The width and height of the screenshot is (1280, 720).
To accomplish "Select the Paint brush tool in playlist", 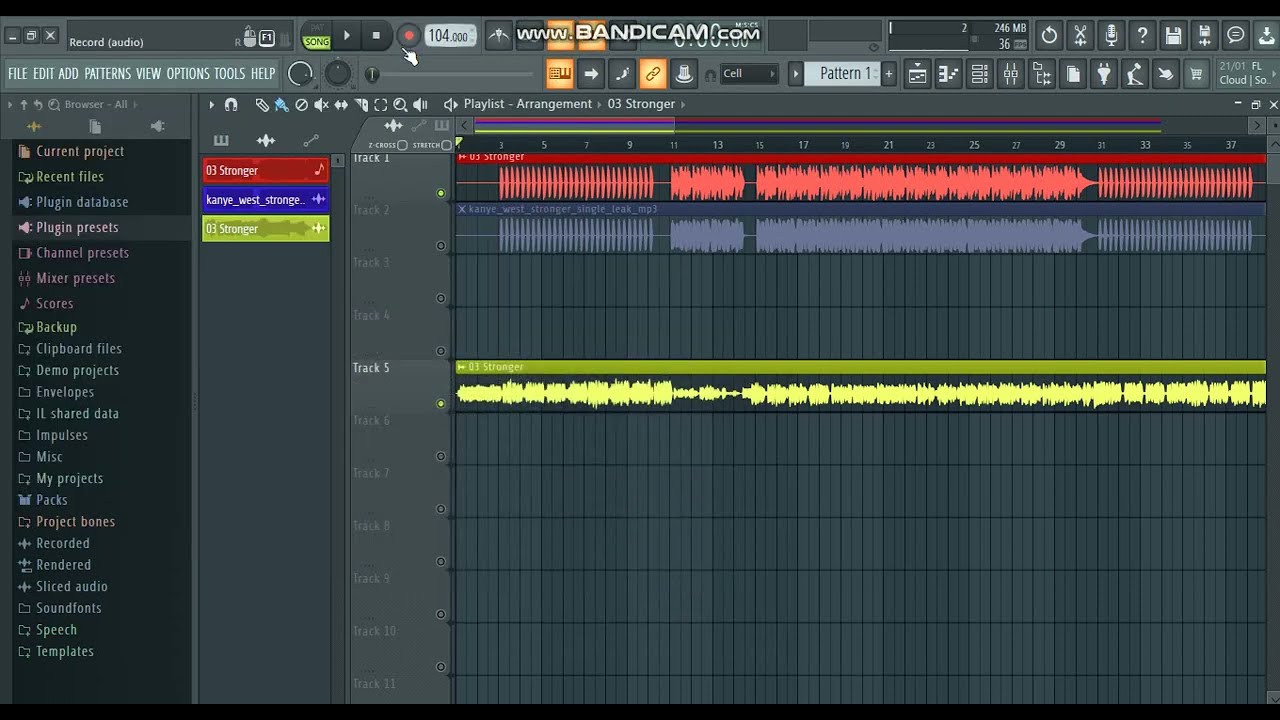I will click(281, 104).
